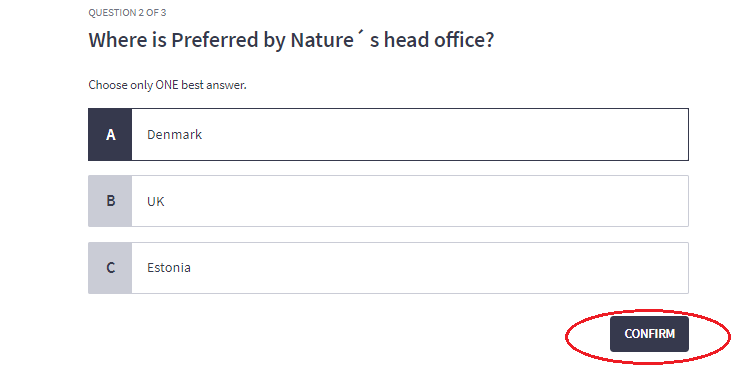Click the white area of option C row

click(x=410, y=268)
